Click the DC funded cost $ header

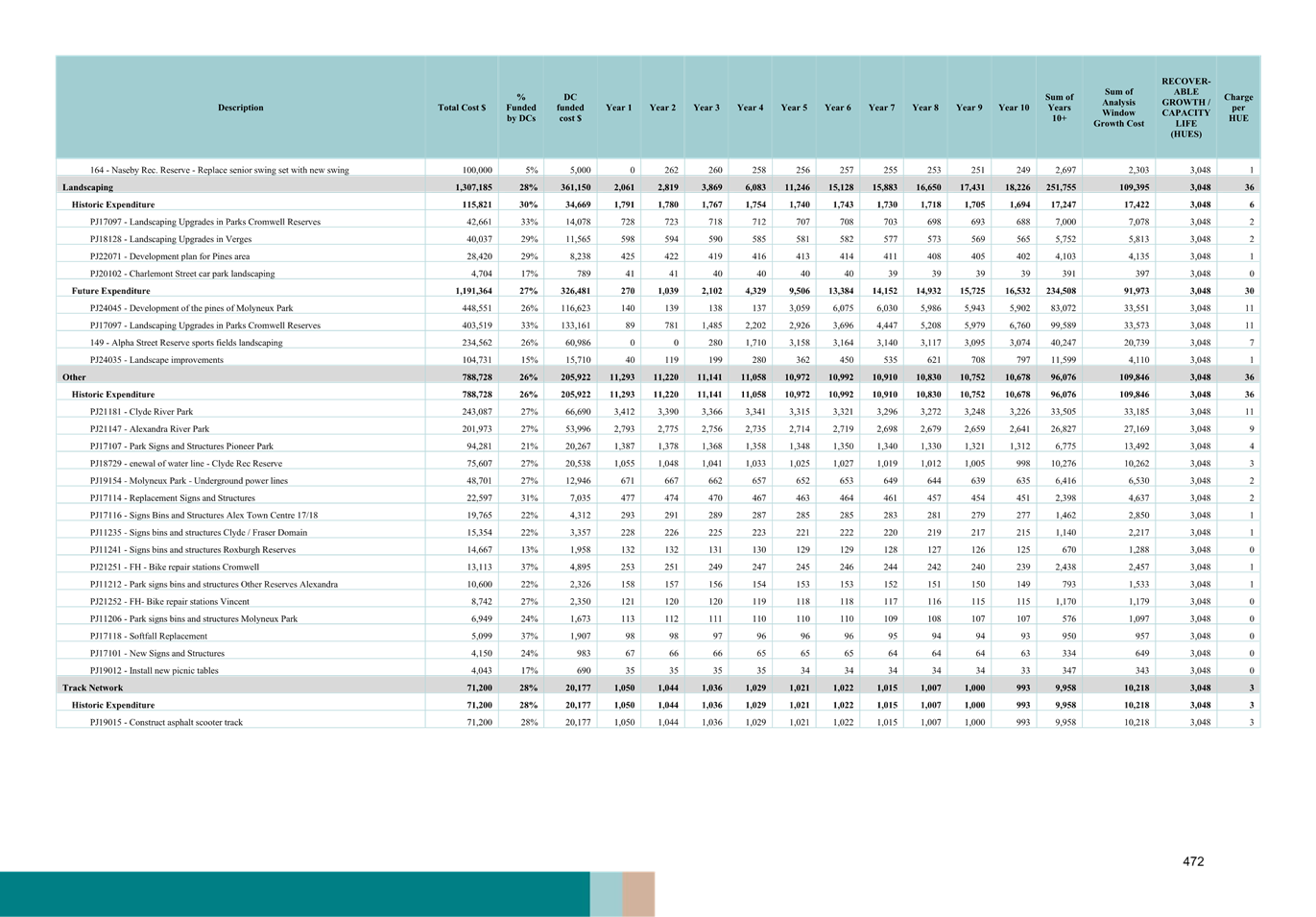coord(569,108)
